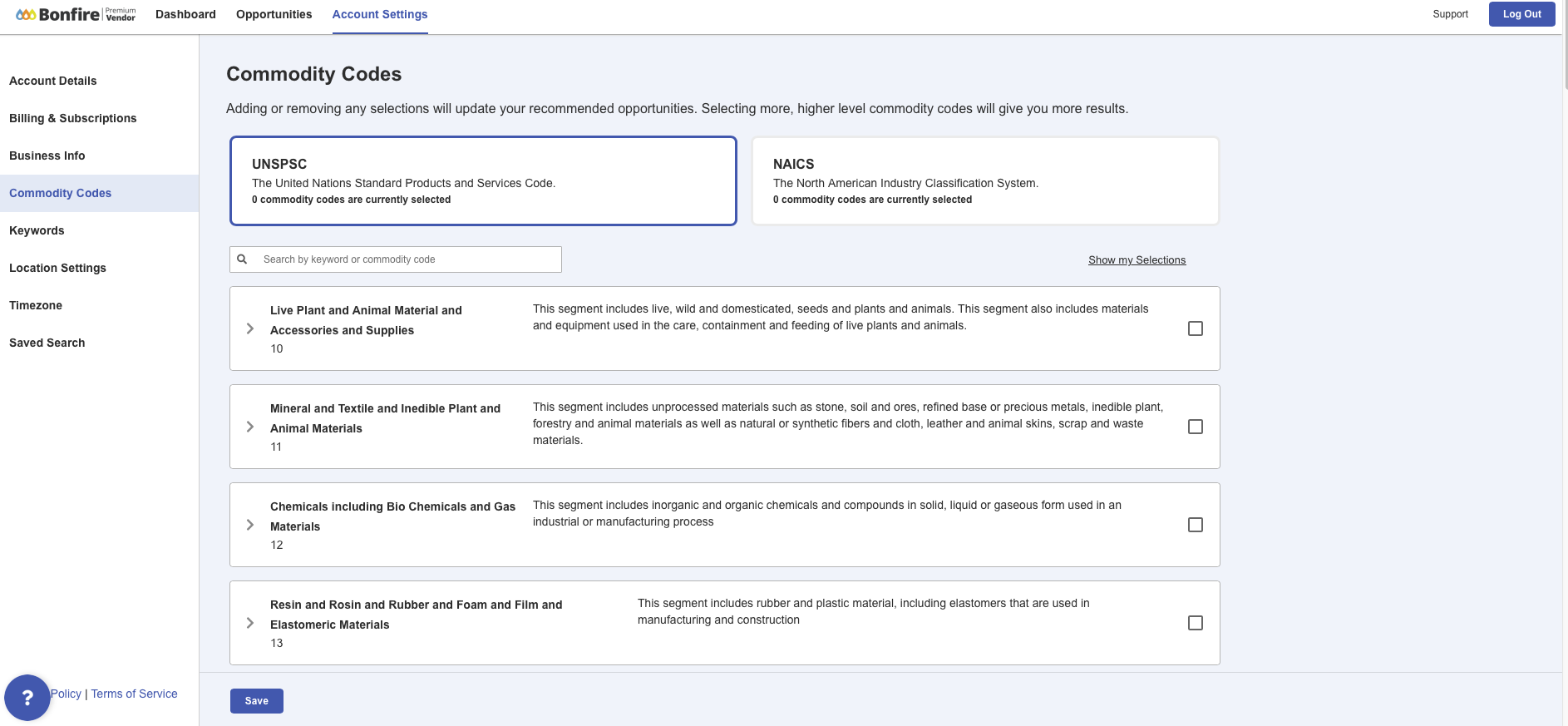Open the help question mark bubble
Viewport: 1568px width, 726px height.
click(27, 697)
